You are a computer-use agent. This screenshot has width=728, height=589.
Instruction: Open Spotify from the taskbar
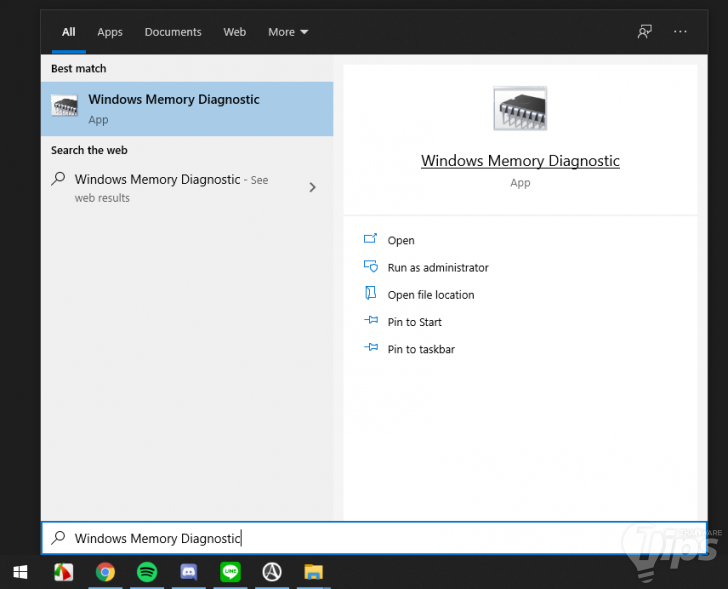(x=147, y=572)
